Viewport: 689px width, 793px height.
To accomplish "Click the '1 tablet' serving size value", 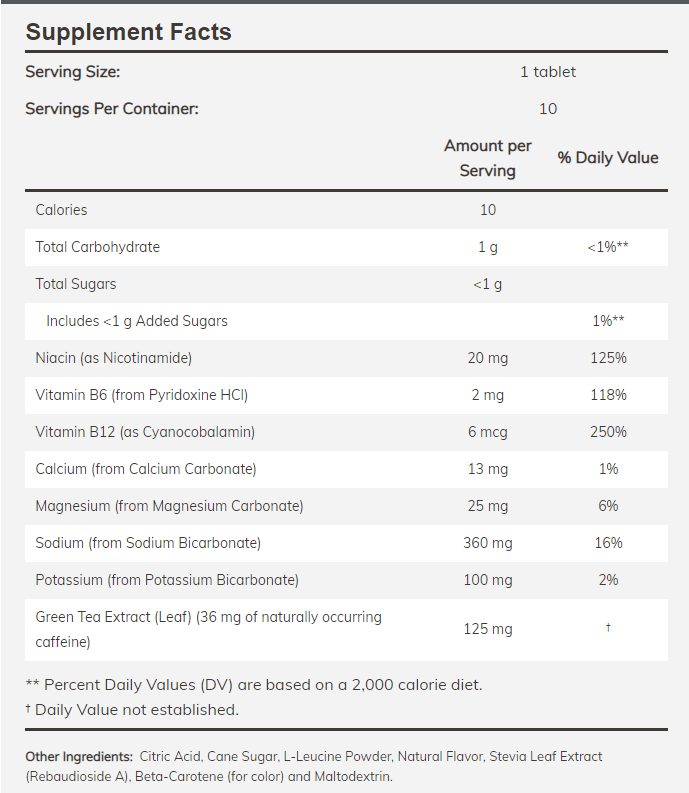I will (547, 72).
